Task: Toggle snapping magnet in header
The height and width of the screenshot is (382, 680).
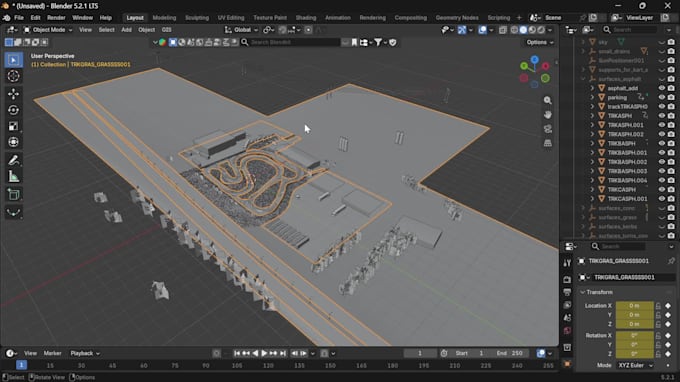Action: (x=282, y=30)
